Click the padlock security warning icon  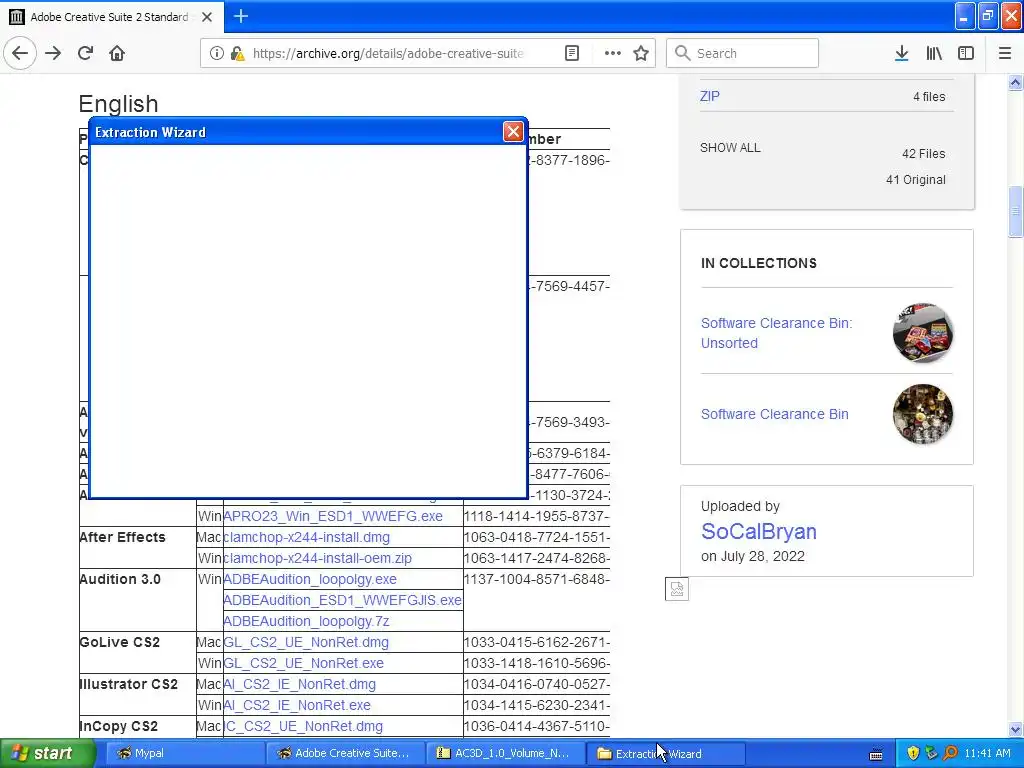[238, 53]
